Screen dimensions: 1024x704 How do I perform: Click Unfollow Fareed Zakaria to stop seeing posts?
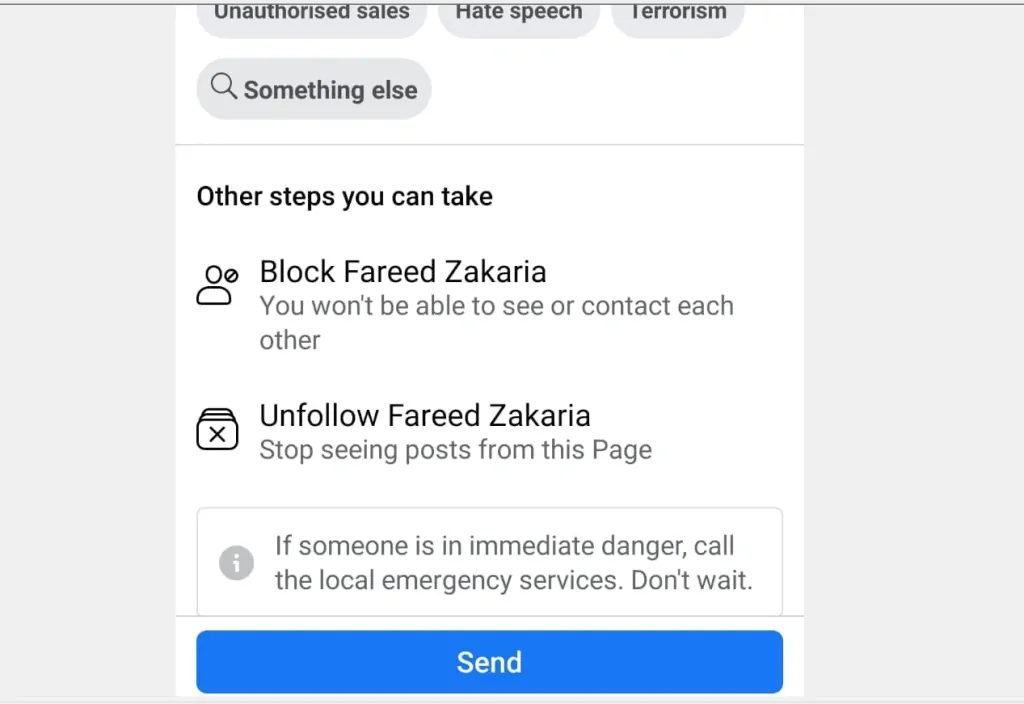[424, 415]
